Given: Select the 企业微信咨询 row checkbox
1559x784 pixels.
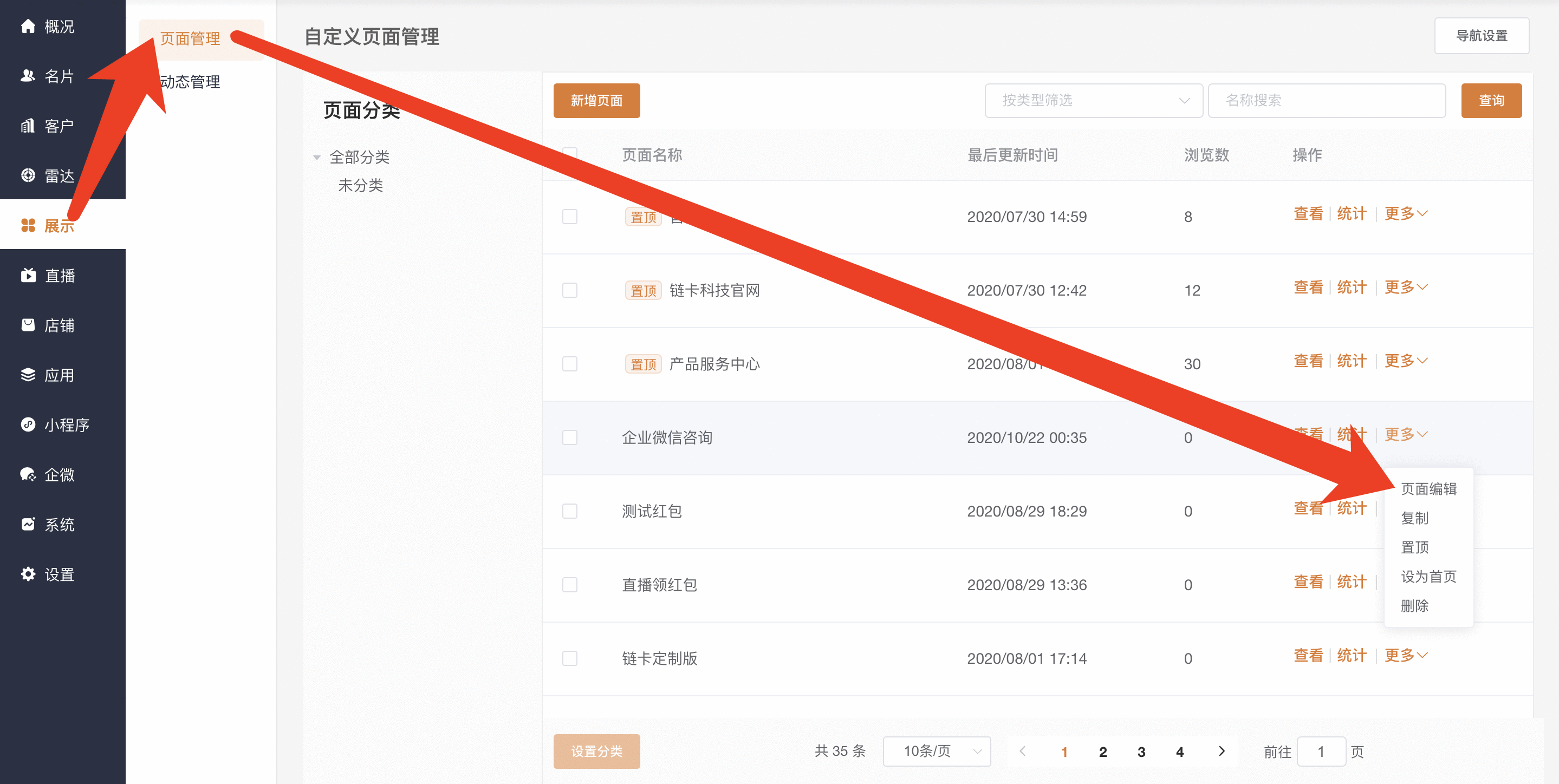Looking at the screenshot, I should point(569,437).
